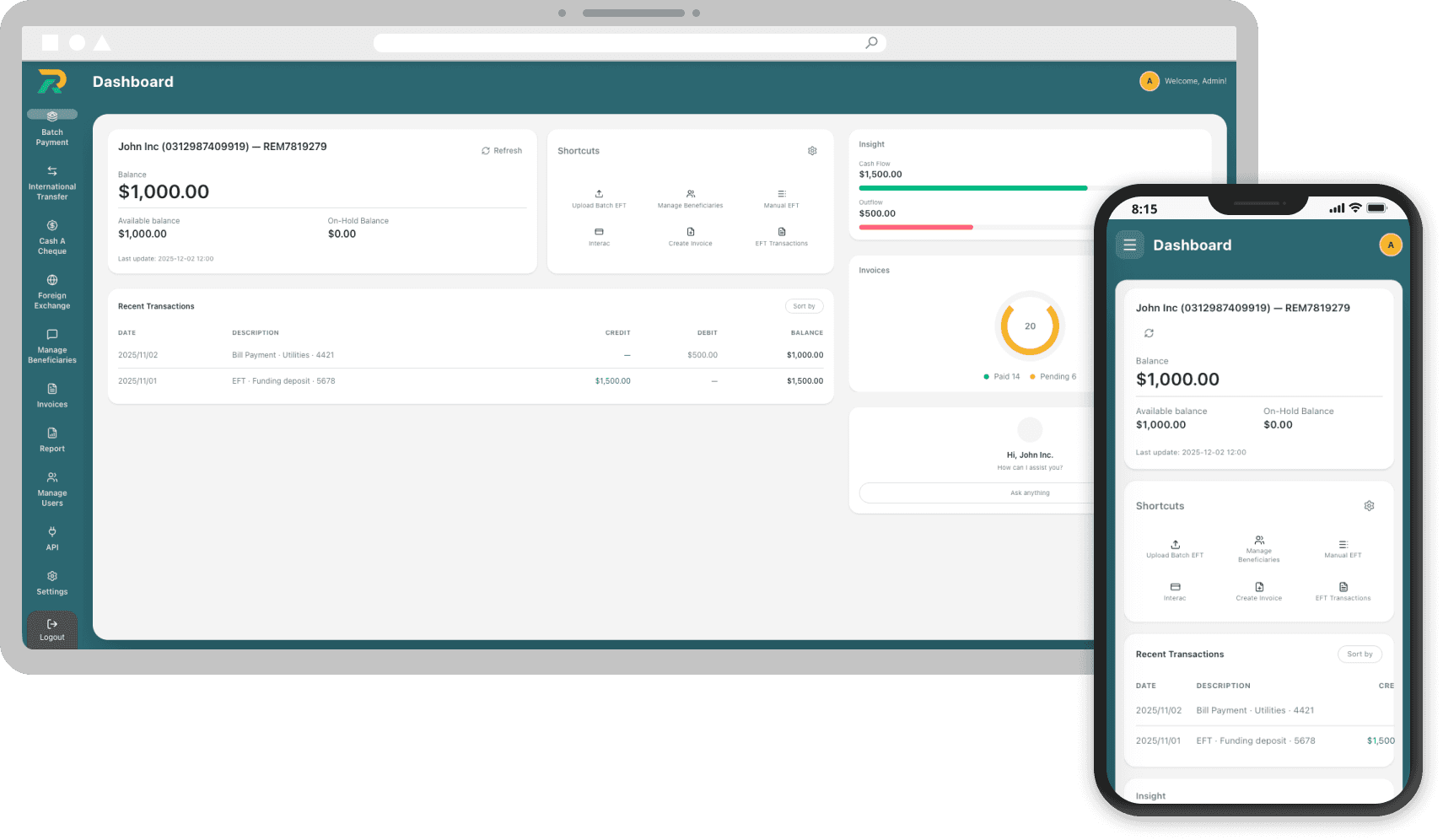Viewport: 1443px width, 840px height.
Task: Open API section in sidebar
Action: tap(52, 539)
